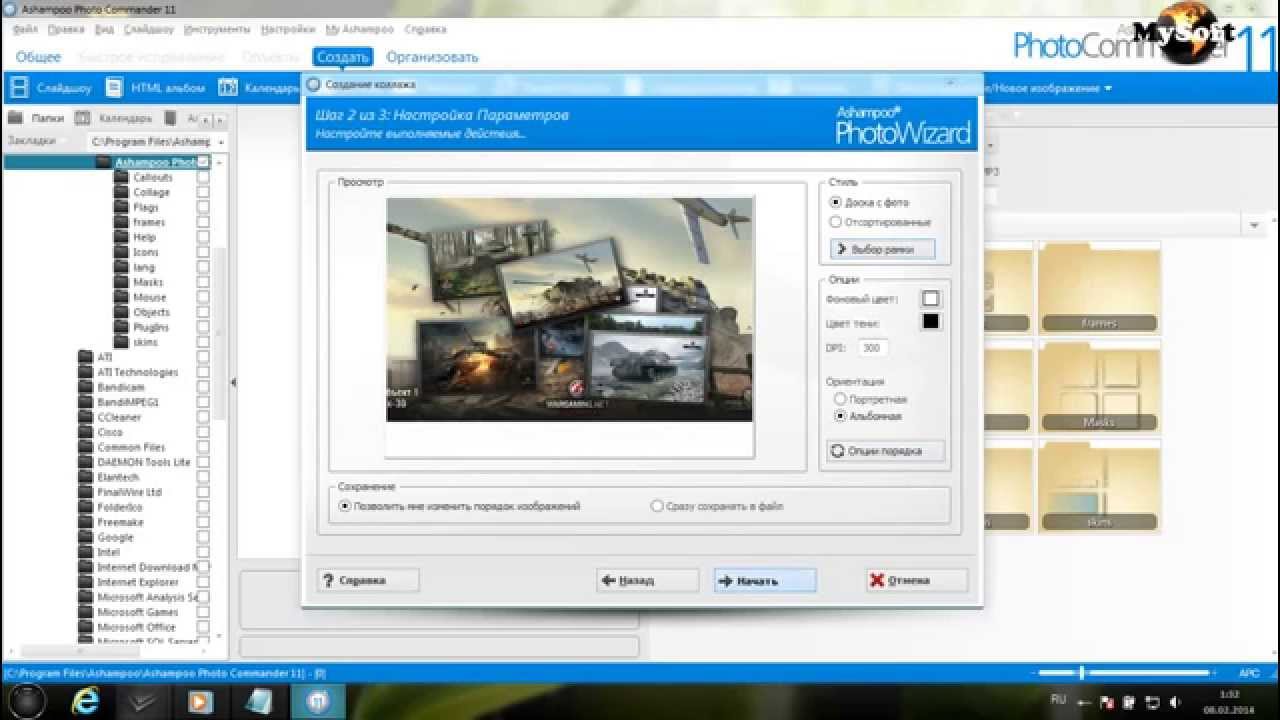Image resolution: width=1280 pixels, height=720 pixels.
Task: Open the Правка menu
Action: point(66,30)
